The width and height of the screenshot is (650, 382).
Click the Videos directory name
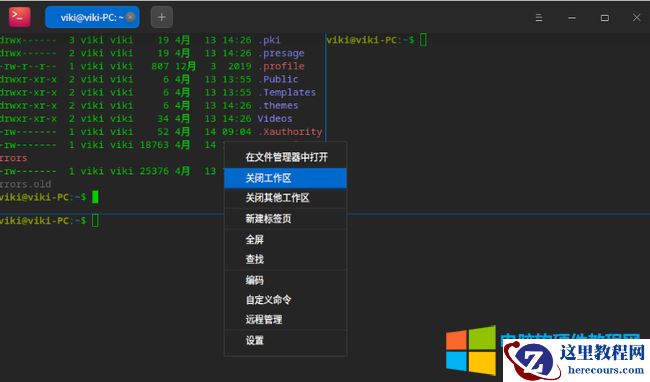pyautogui.click(x=275, y=118)
